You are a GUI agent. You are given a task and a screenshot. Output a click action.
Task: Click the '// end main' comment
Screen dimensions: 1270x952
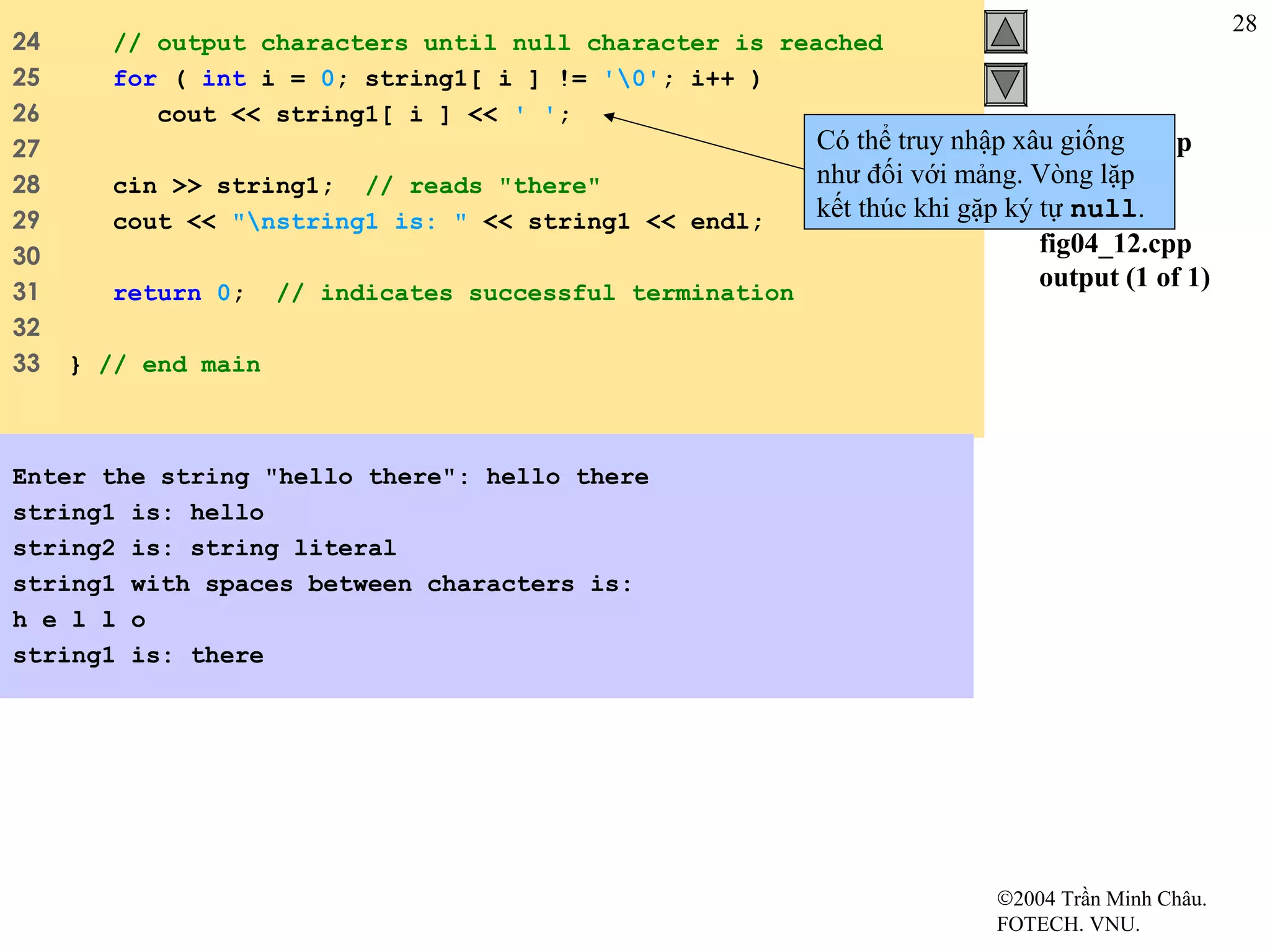[180, 364]
